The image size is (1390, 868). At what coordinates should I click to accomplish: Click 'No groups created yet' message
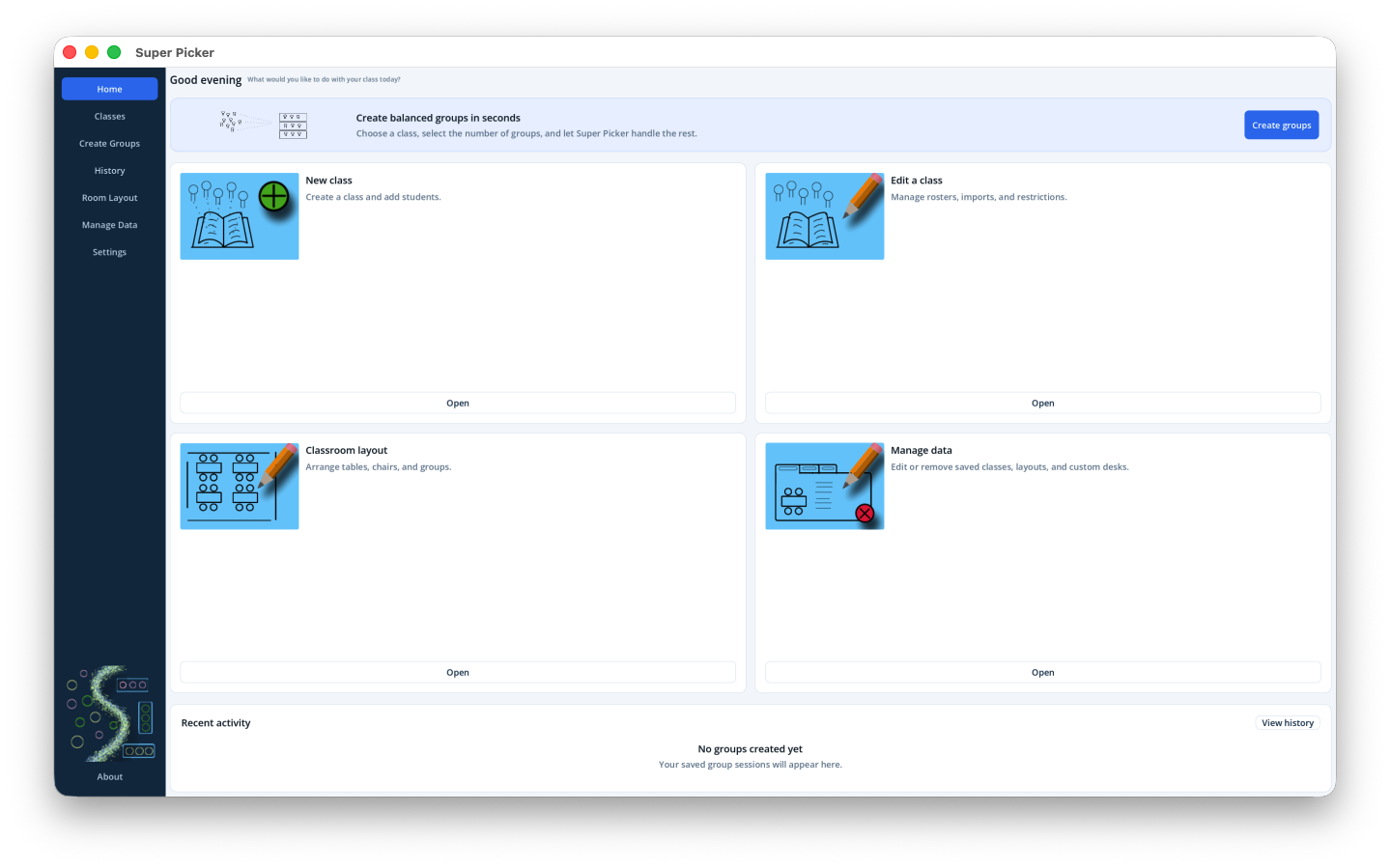[x=751, y=748]
